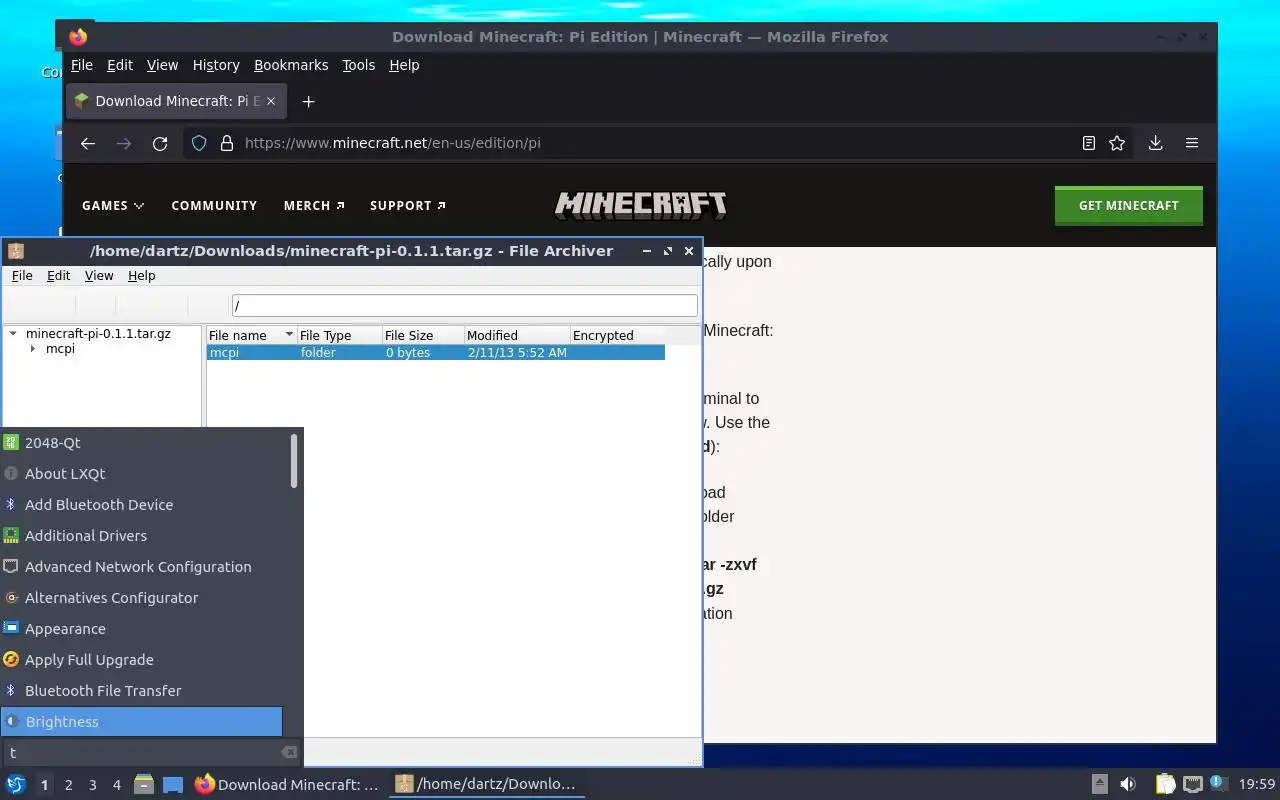Click the application menu scrollbar

point(294,461)
